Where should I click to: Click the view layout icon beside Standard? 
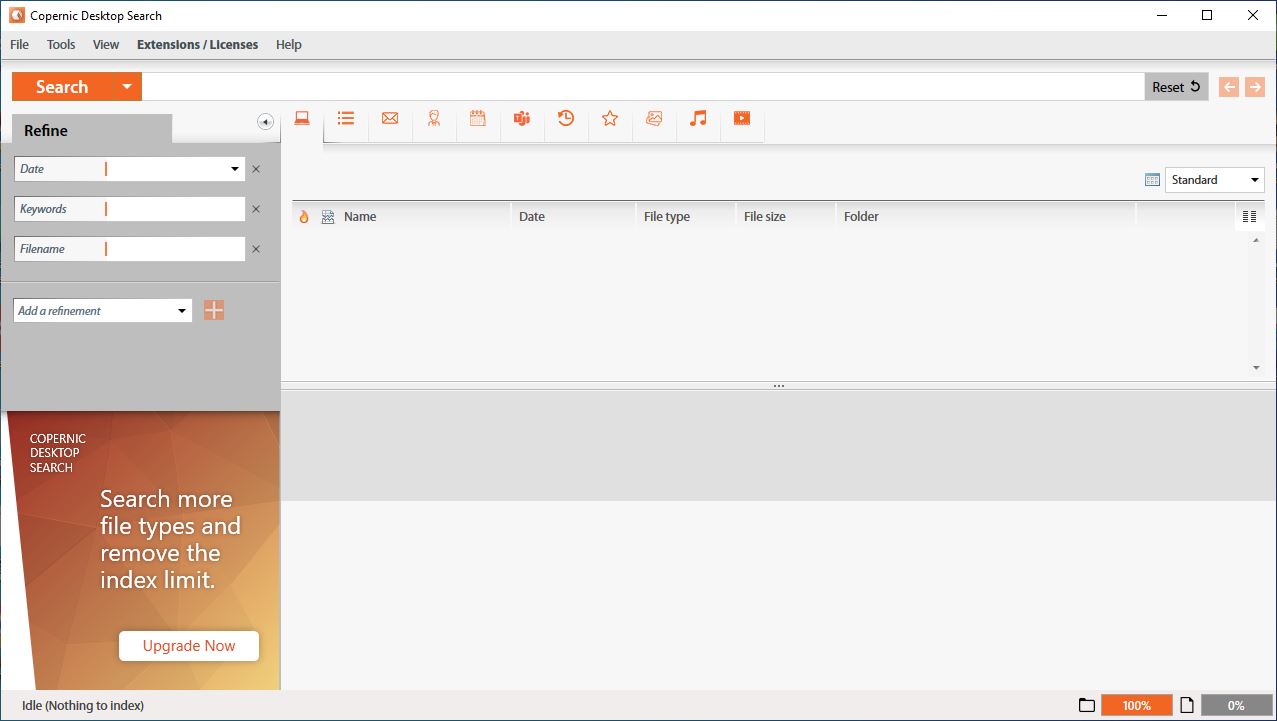click(1152, 180)
